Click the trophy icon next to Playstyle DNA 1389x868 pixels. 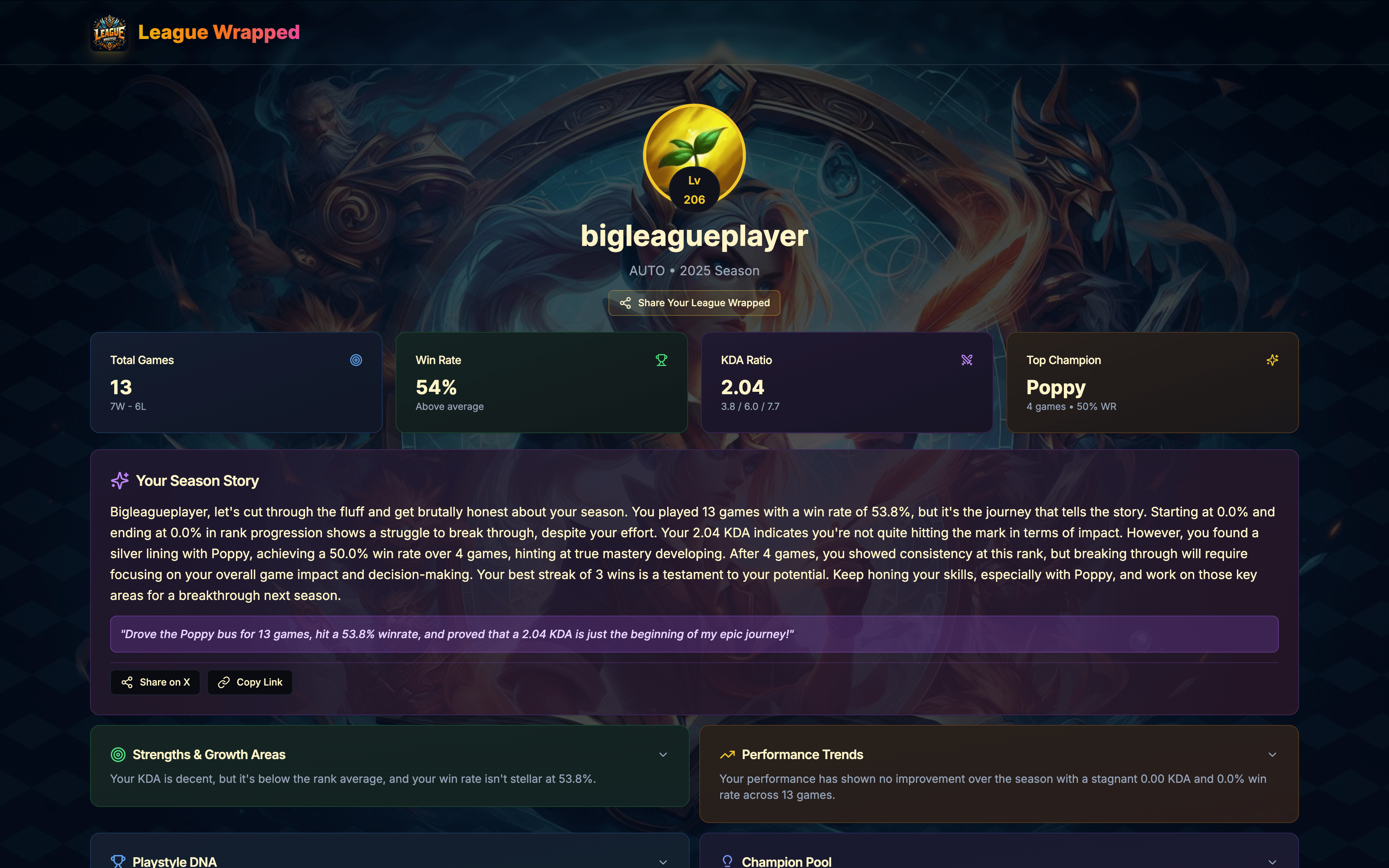click(x=118, y=861)
